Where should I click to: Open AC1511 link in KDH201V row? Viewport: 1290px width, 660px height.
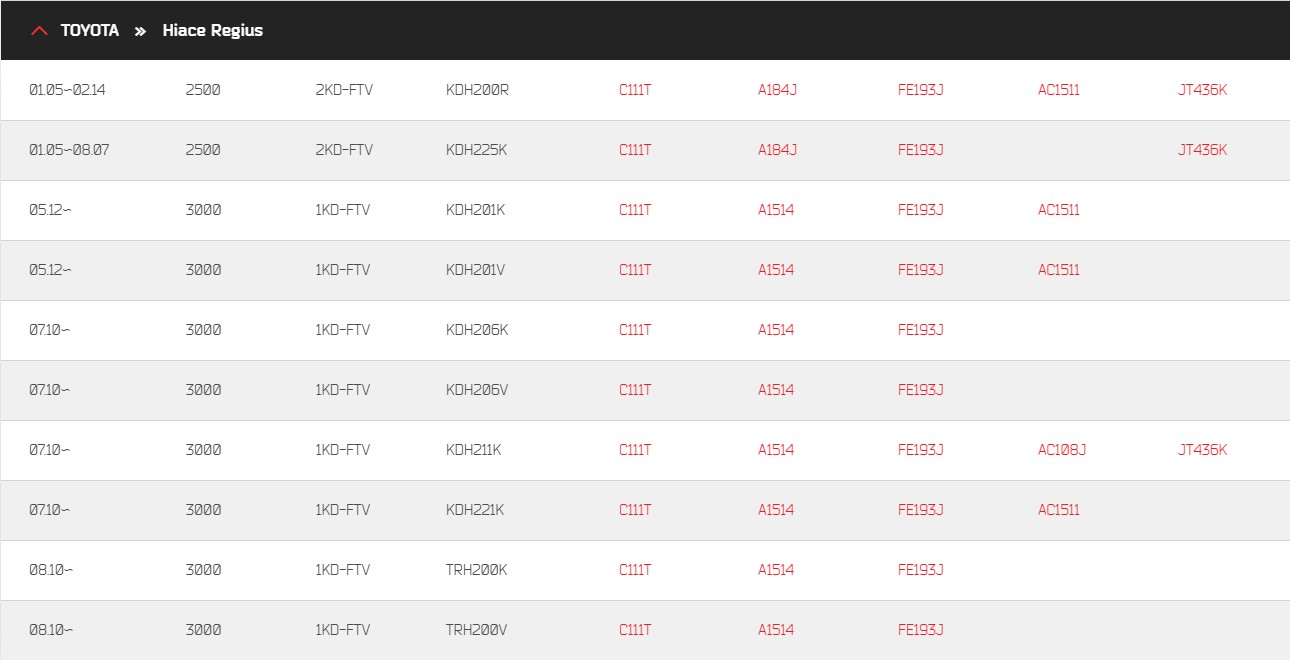pos(1059,270)
